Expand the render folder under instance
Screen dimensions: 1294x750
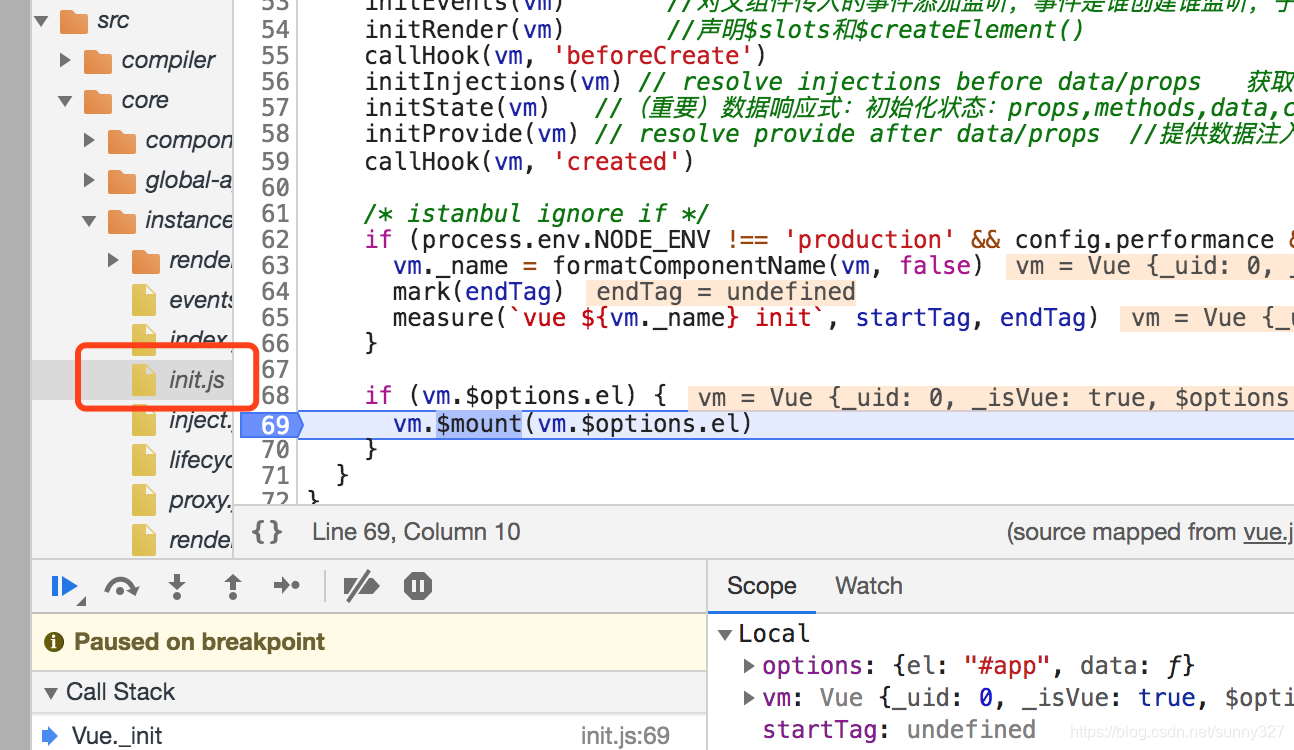click(x=114, y=260)
